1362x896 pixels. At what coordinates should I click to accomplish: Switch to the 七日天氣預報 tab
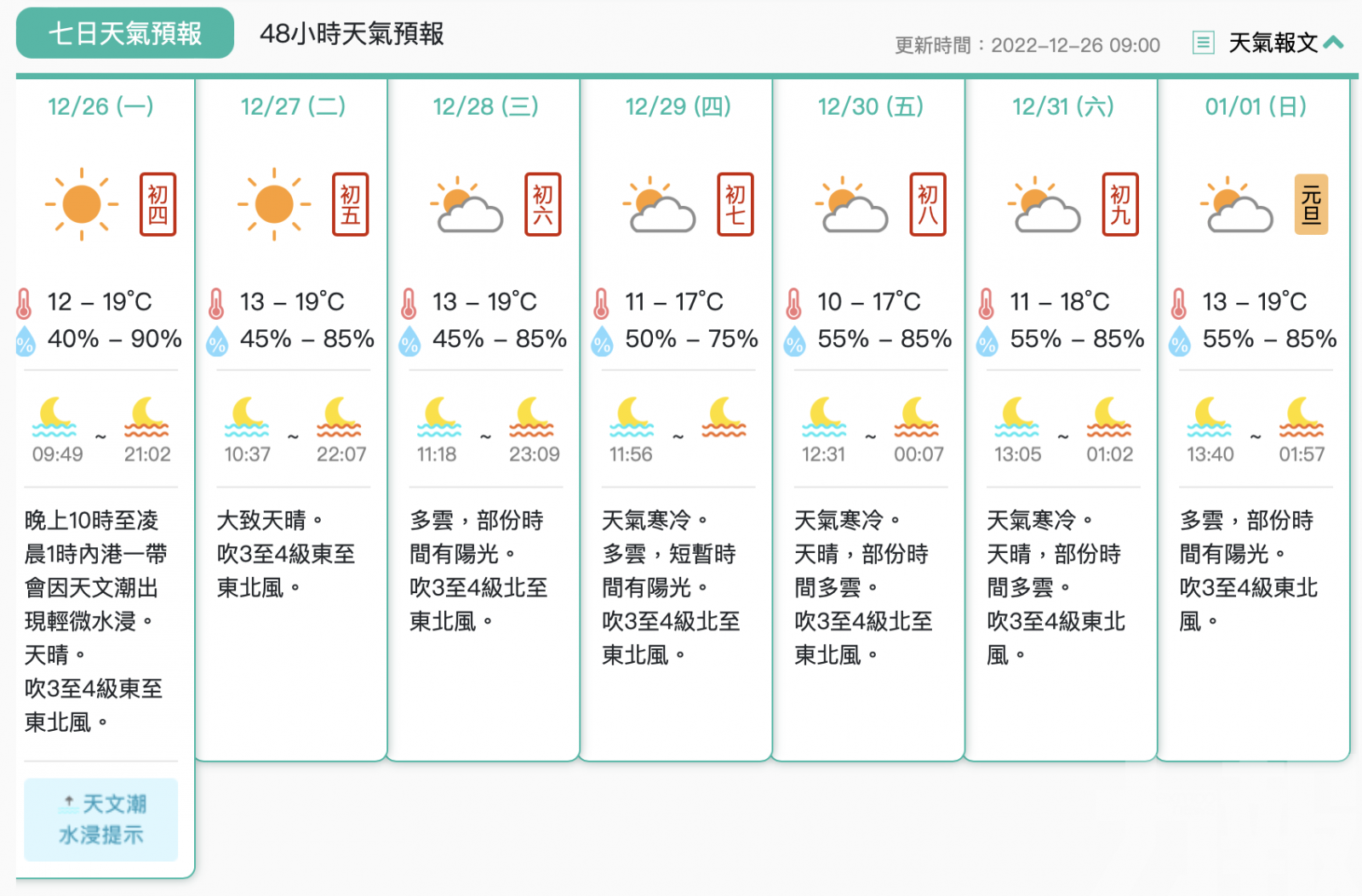click(x=125, y=33)
